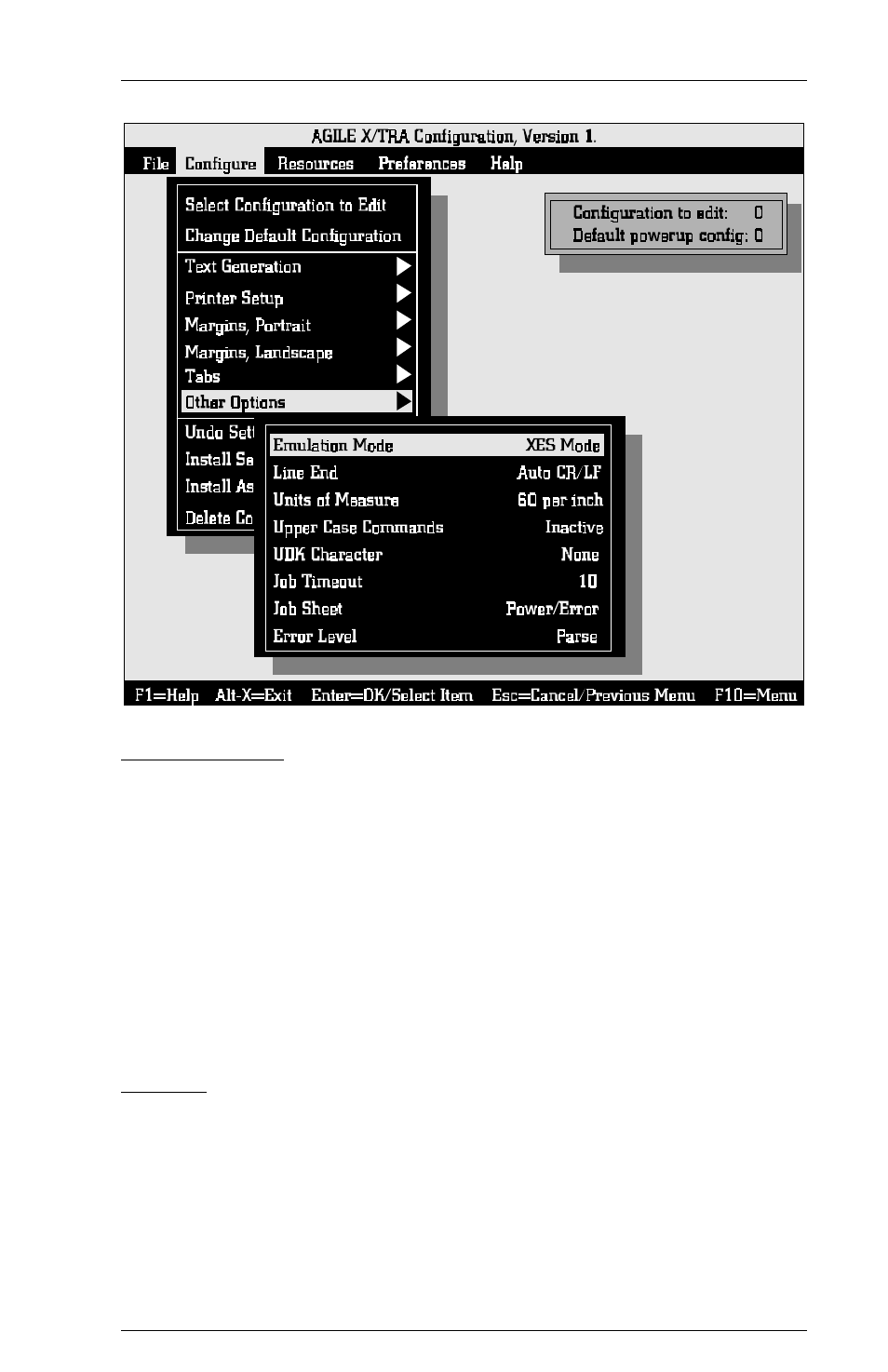Click Alt-X=Exit in the status bar
Viewport: 888px width, 1372px height.
point(253,695)
